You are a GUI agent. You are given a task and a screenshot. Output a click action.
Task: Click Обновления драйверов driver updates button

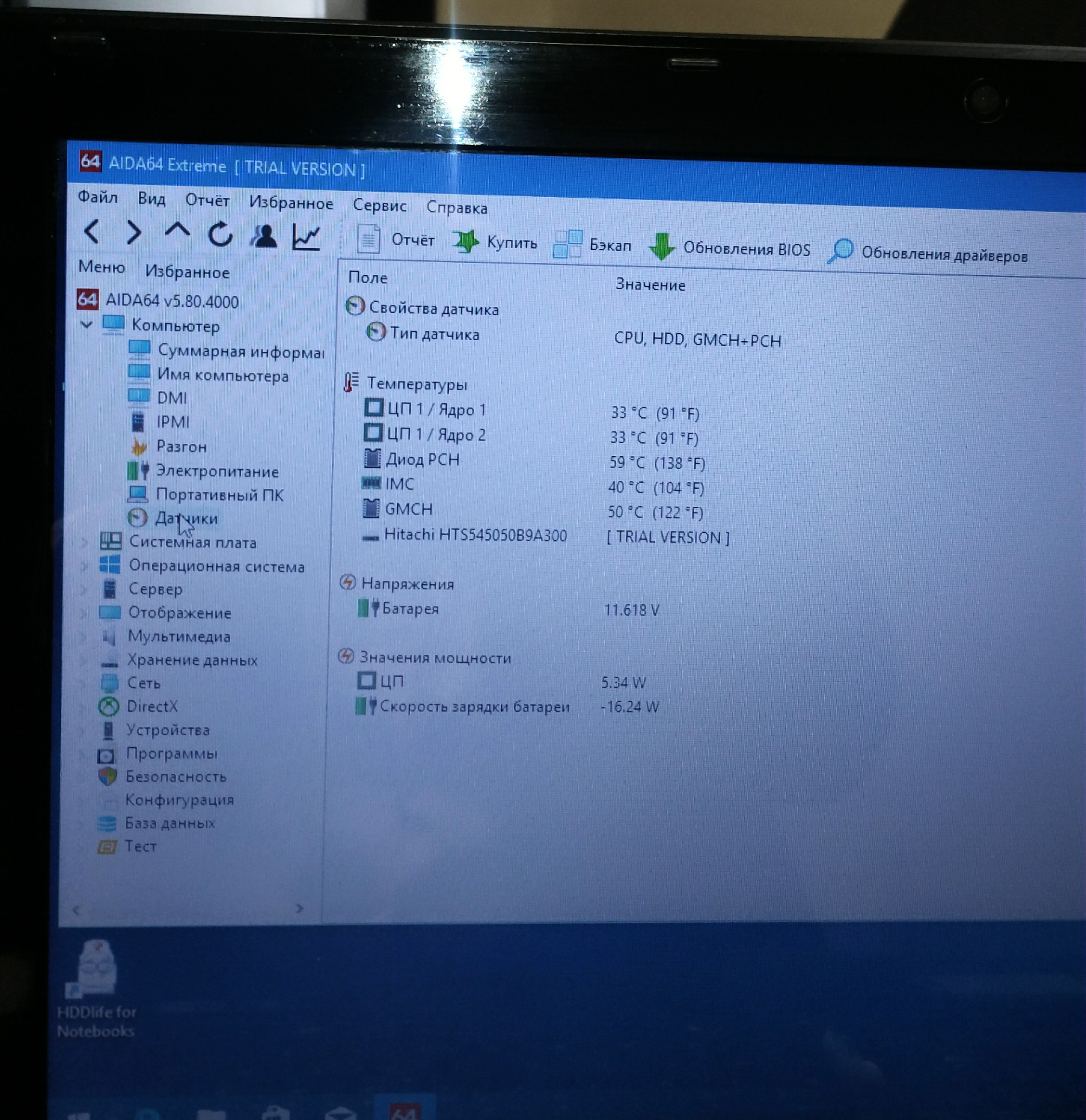(x=928, y=253)
